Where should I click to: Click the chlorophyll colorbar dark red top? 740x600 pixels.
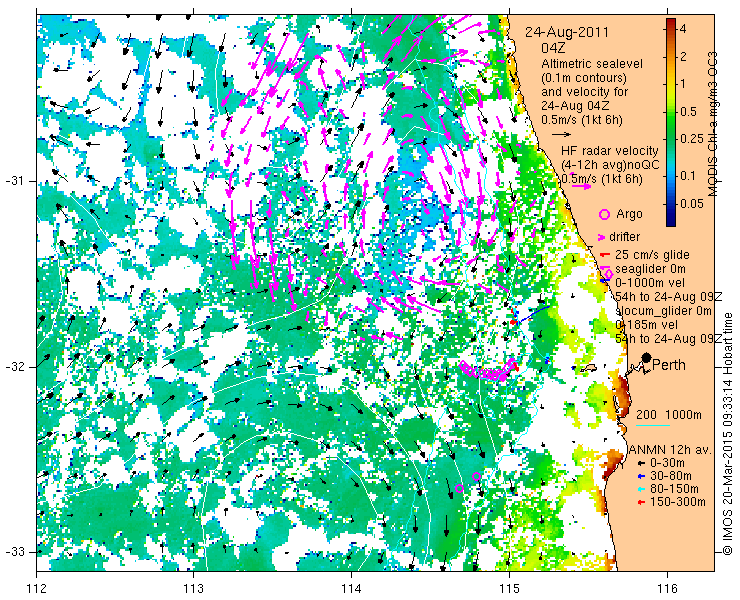[x=671, y=24]
